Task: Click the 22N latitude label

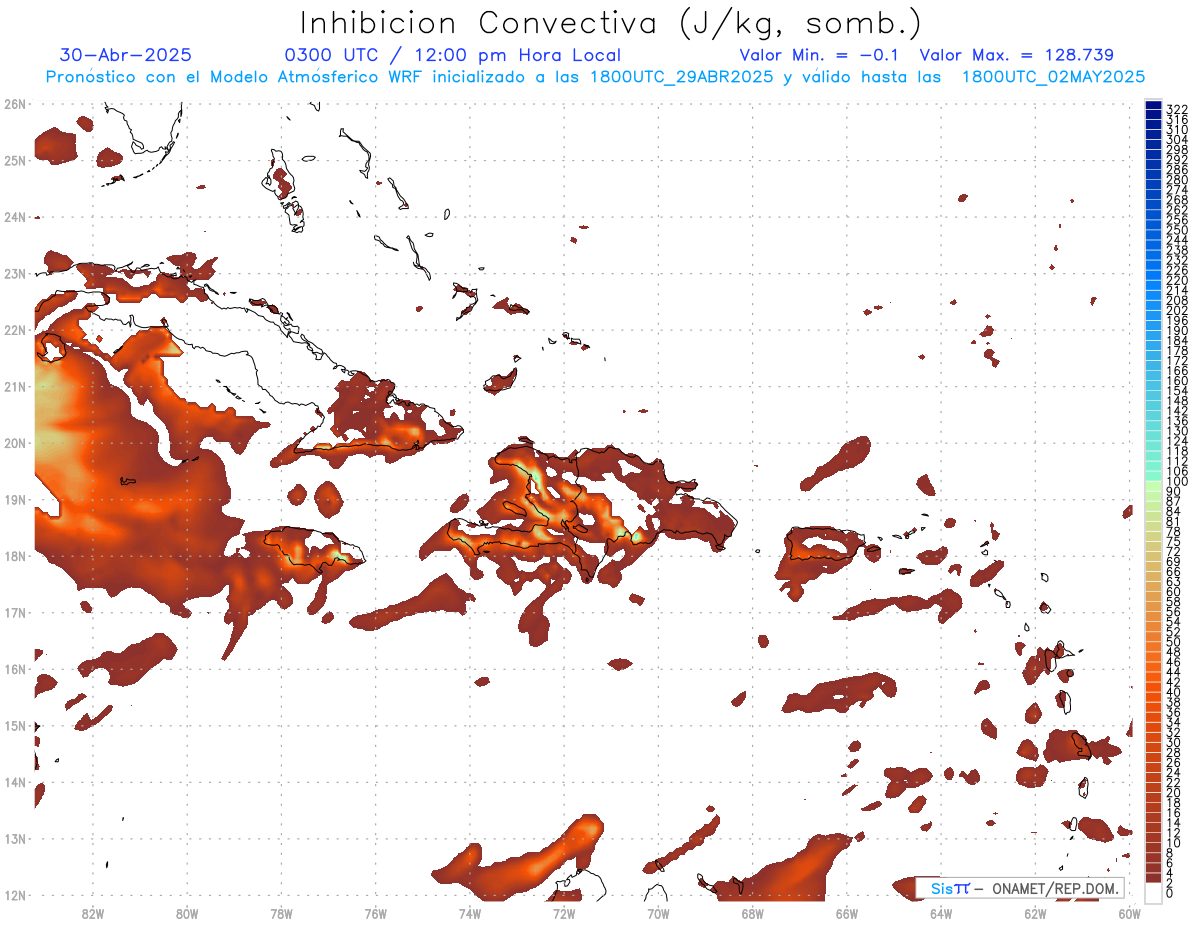Action: coord(15,330)
